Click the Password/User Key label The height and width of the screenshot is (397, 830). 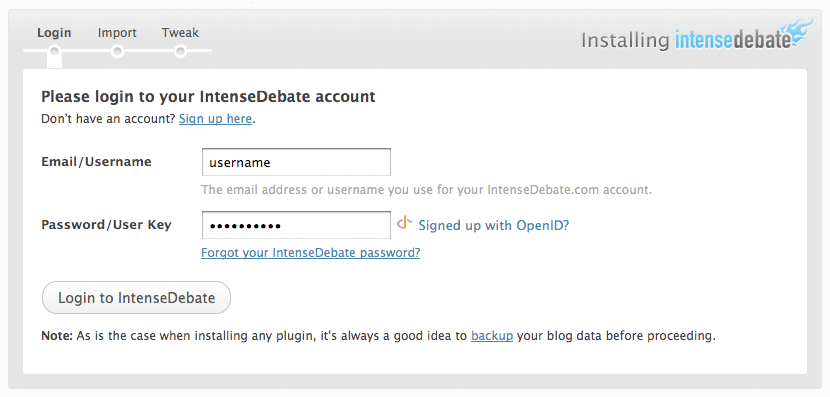106,224
